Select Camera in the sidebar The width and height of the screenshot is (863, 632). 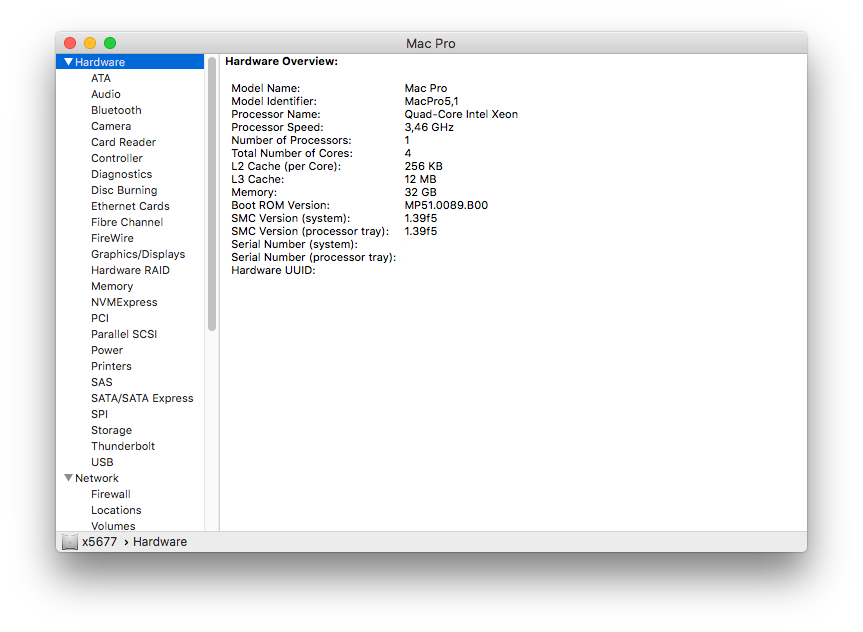click(111, 126)
